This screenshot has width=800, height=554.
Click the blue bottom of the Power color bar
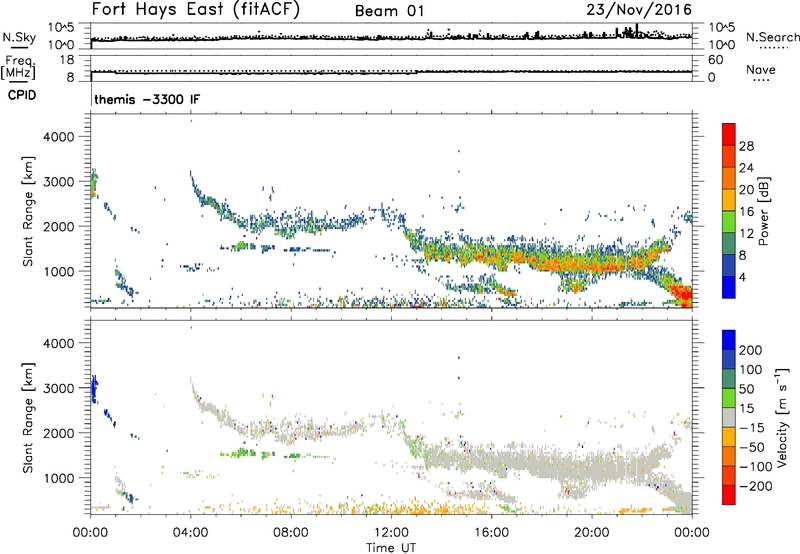[729, 287]
